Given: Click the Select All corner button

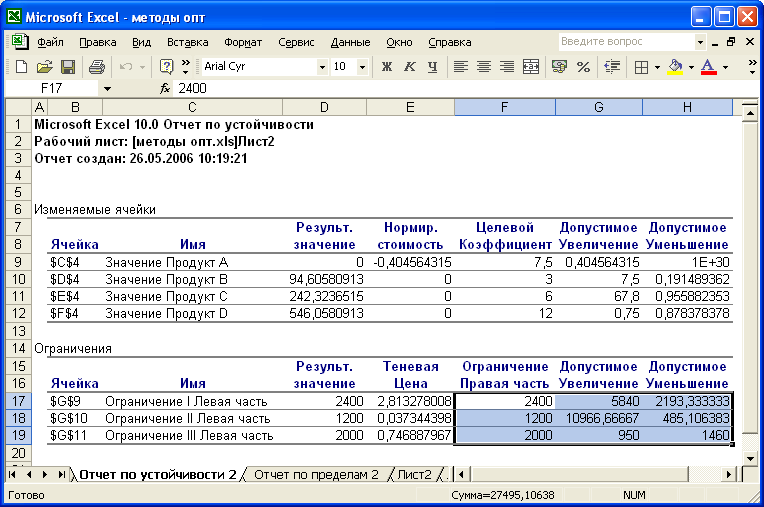Looking at the screenshot, I should (19, 107).
